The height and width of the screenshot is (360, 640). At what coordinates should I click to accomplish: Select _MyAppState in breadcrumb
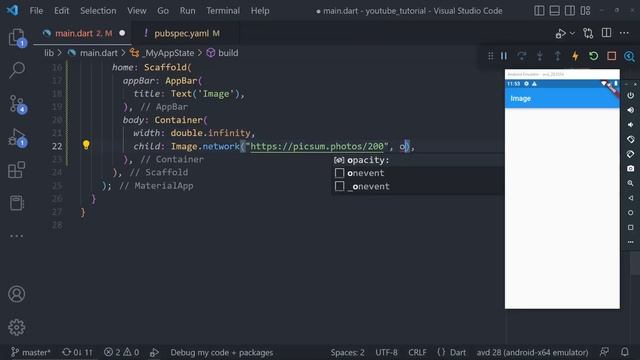168,53
